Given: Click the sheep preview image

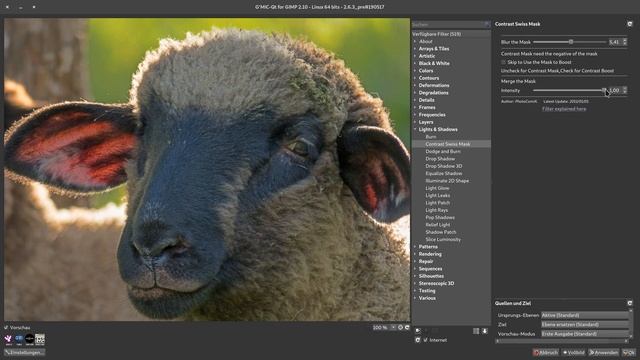Looking at the screenshot, I should click(x=207, y=169).
